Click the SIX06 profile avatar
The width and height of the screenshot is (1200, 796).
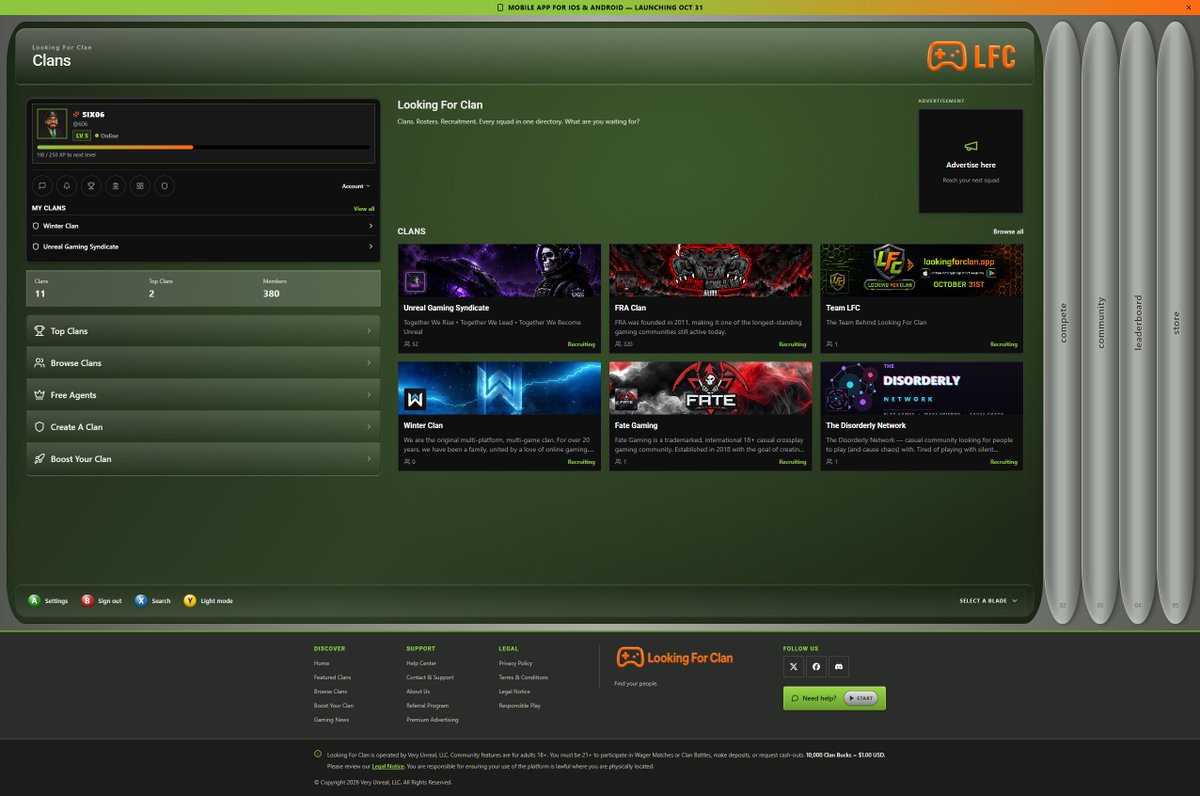52,124
